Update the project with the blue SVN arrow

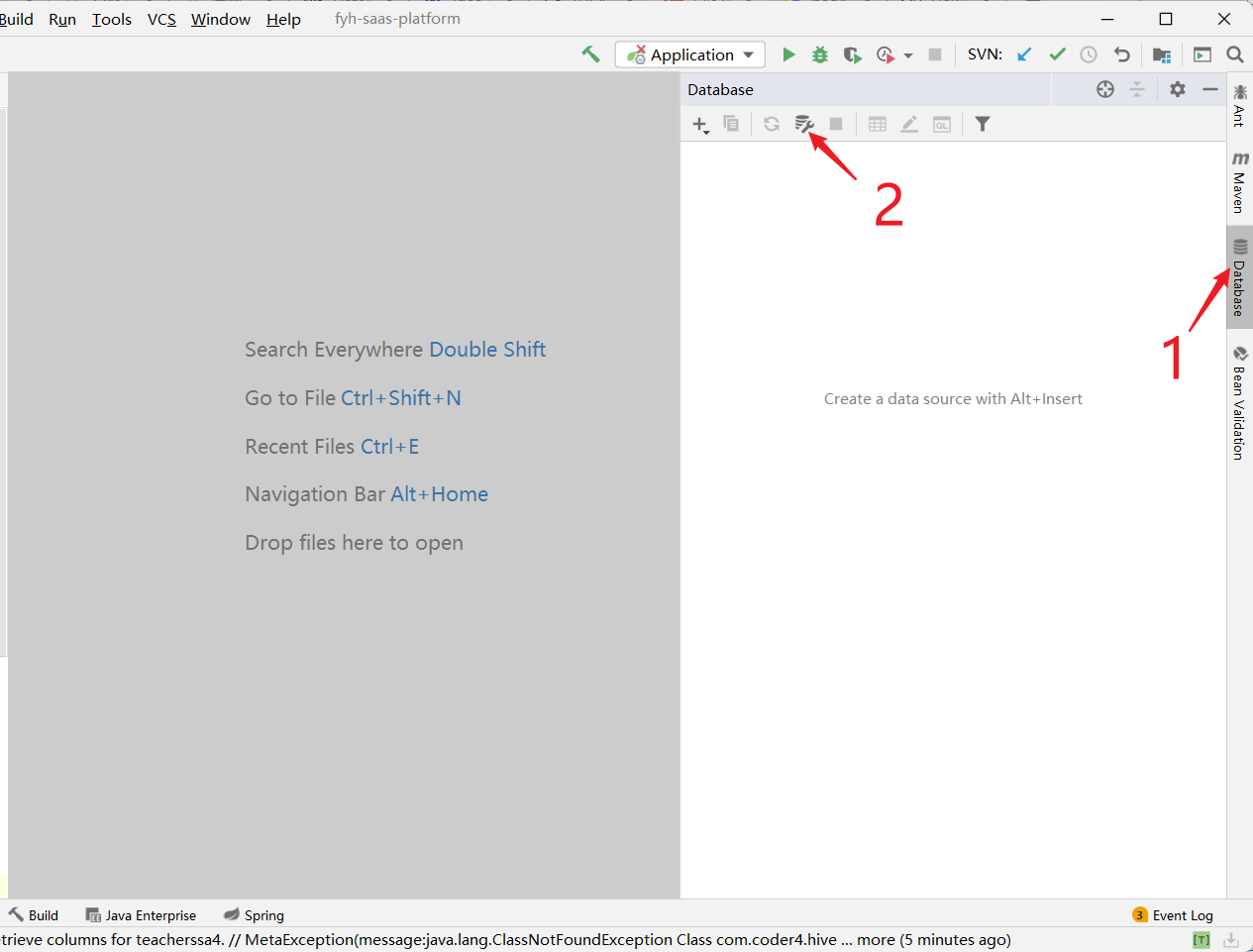(x=1023, y=54)
